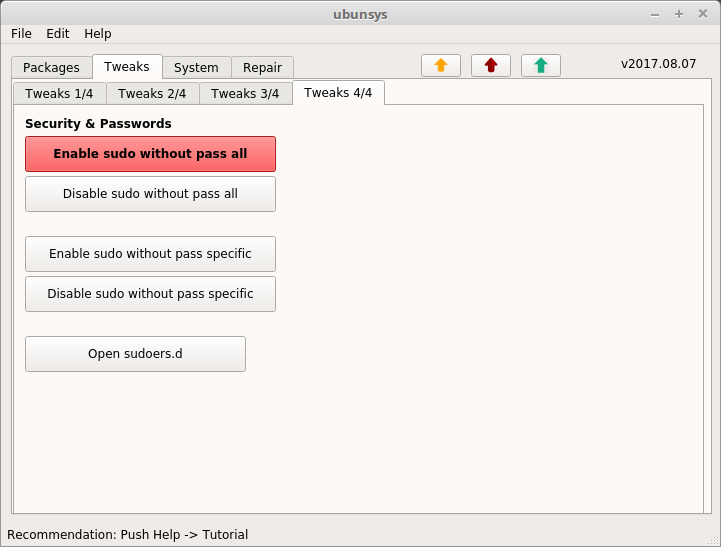Screen dimensions: 721x547
Task: Click Disable sudo without pass specific
Action: 150,294
